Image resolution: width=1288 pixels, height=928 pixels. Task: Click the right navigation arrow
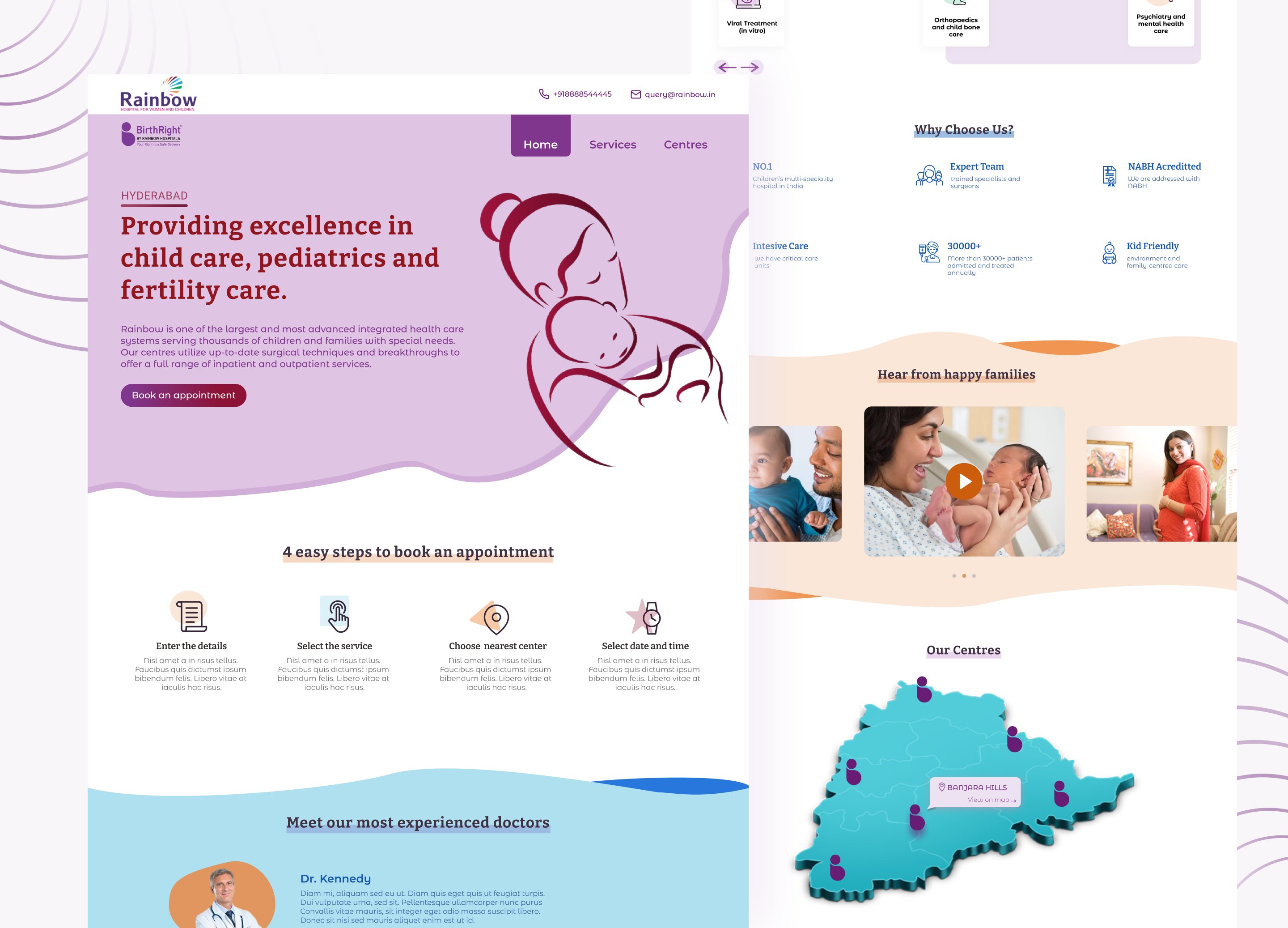tap(751, 67)
